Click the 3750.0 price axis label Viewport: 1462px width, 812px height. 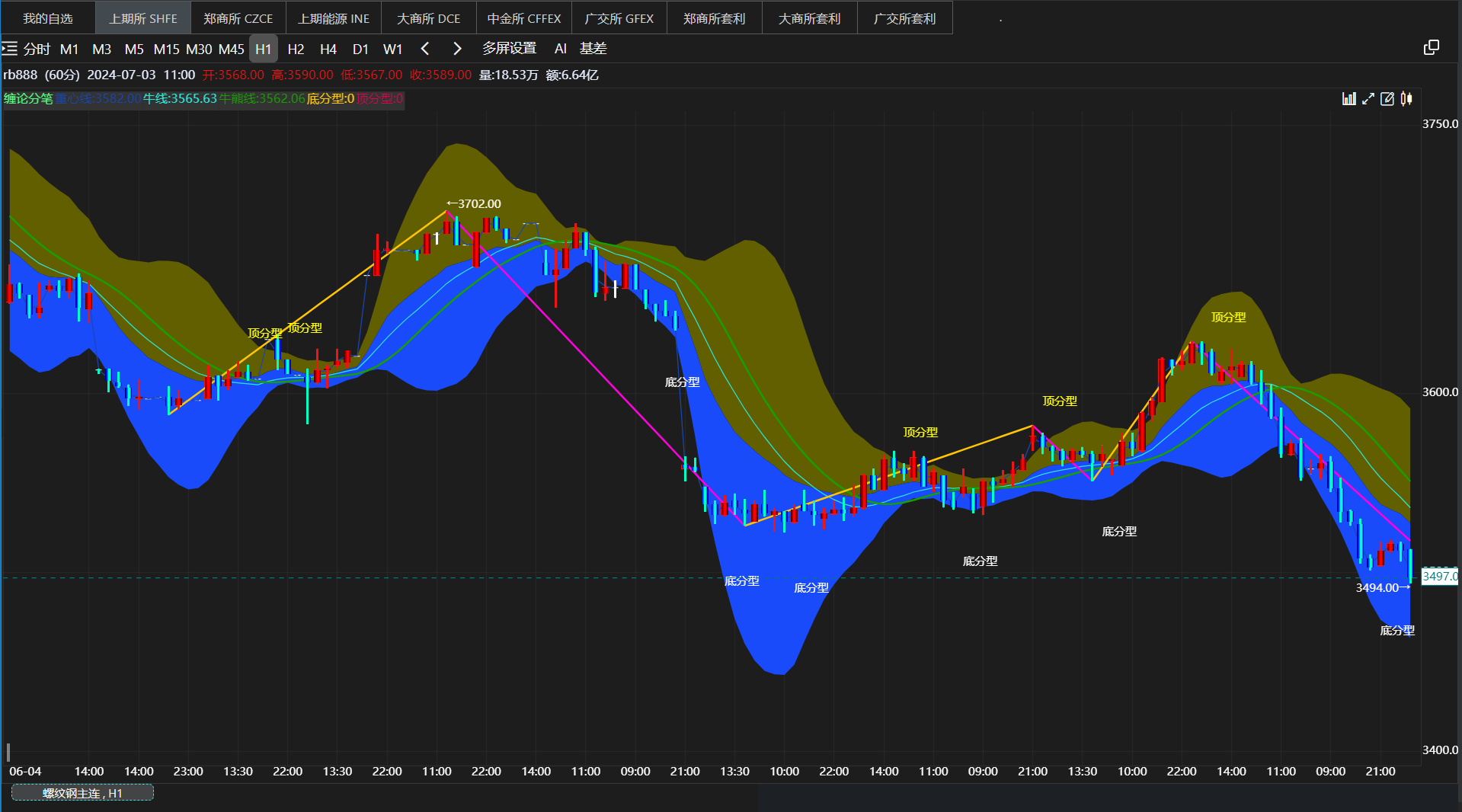[x=1440, y=124]
